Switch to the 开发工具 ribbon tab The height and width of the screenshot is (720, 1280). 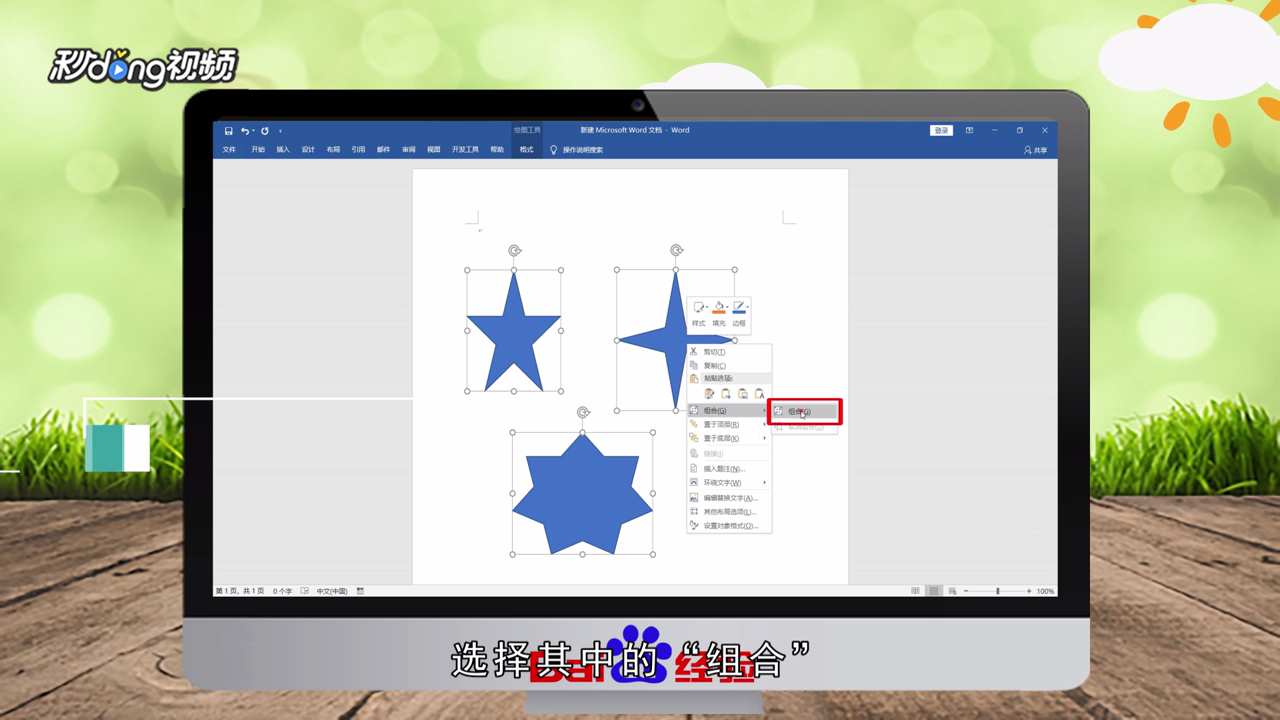point(465,150)
